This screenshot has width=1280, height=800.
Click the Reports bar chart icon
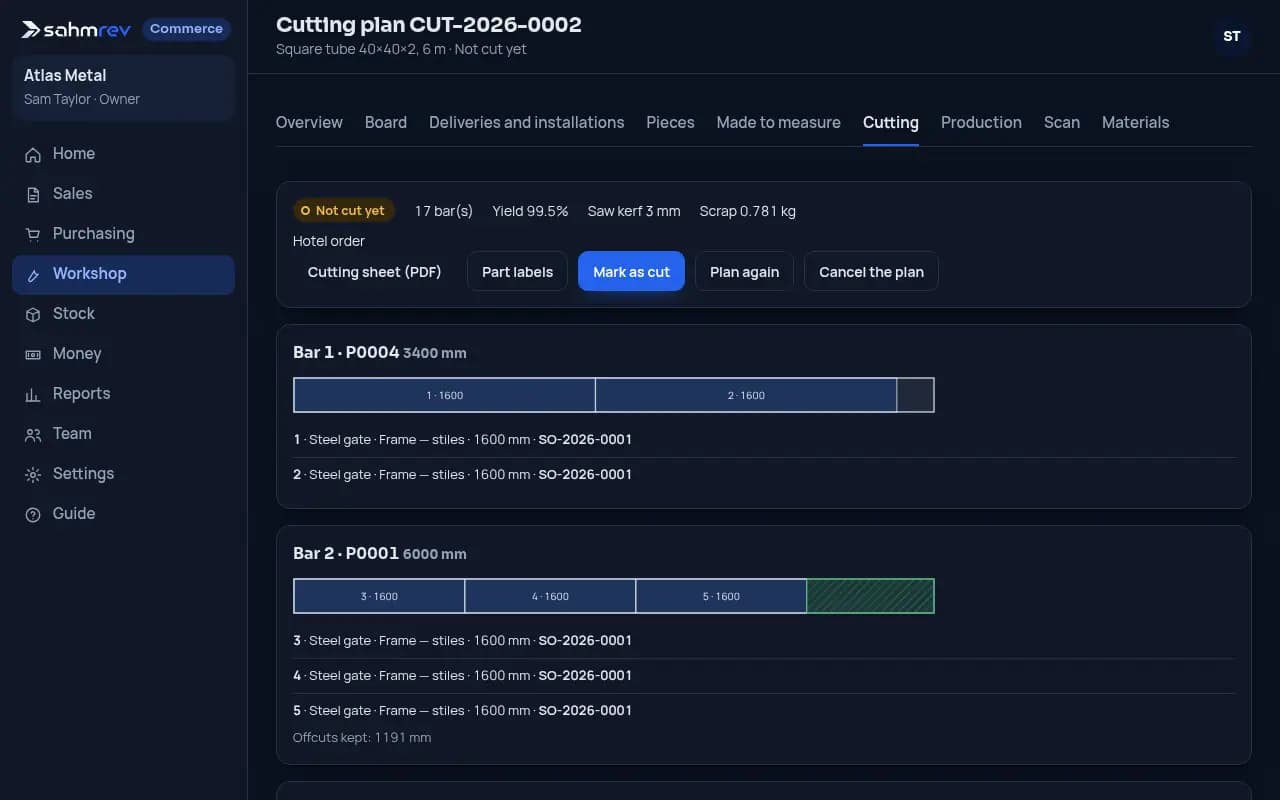coord(33,394)
